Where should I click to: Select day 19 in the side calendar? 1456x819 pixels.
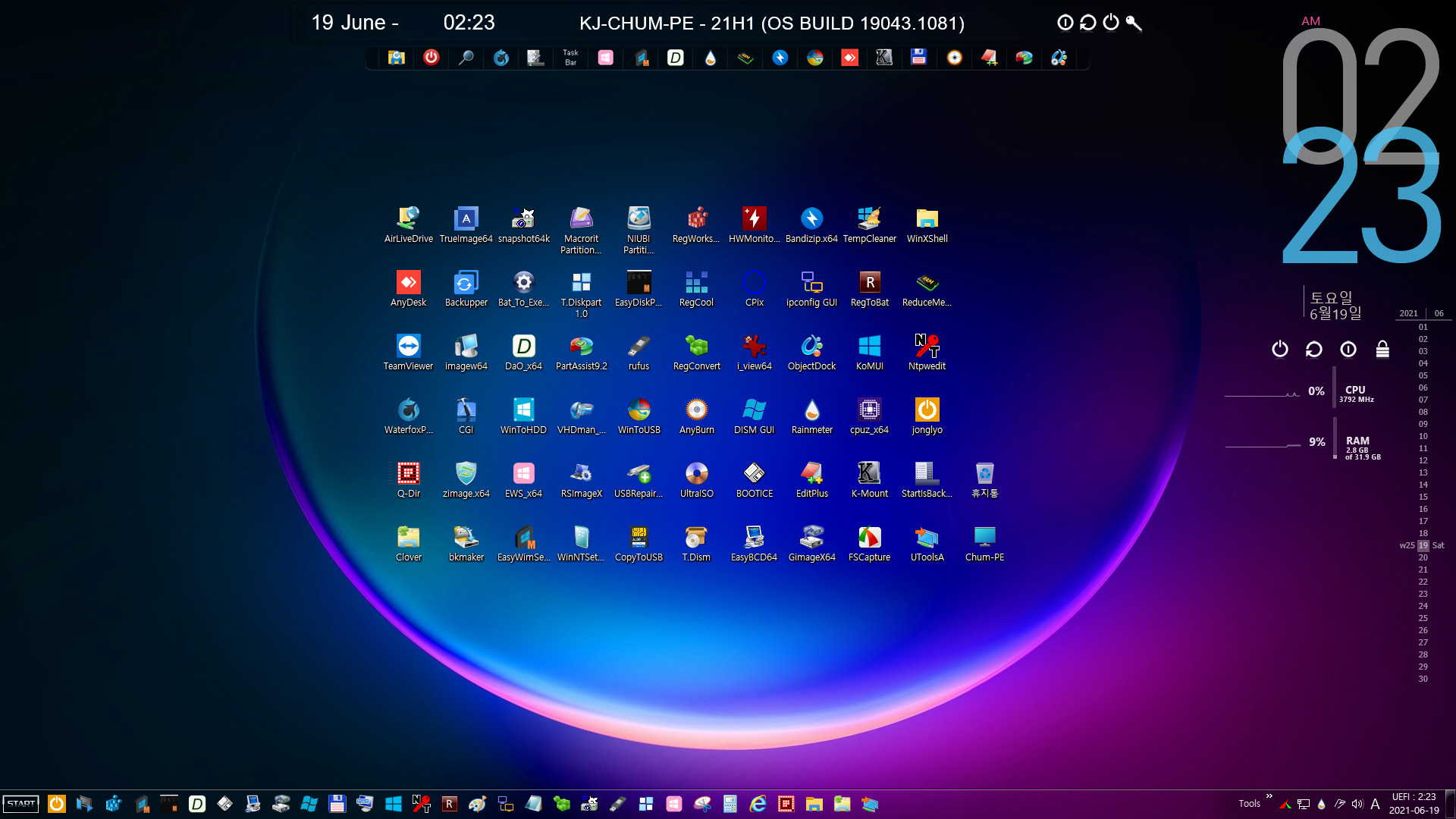pyautogui.click(x=1423, y=545)
